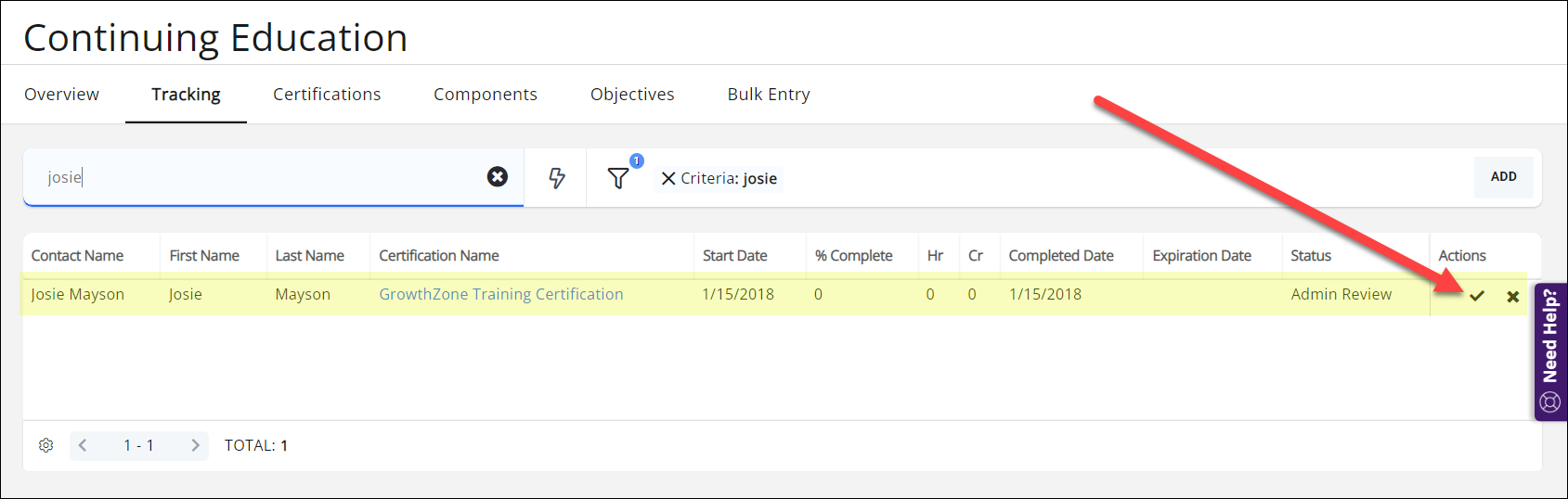Go to previous page of results

click(83, 445)
